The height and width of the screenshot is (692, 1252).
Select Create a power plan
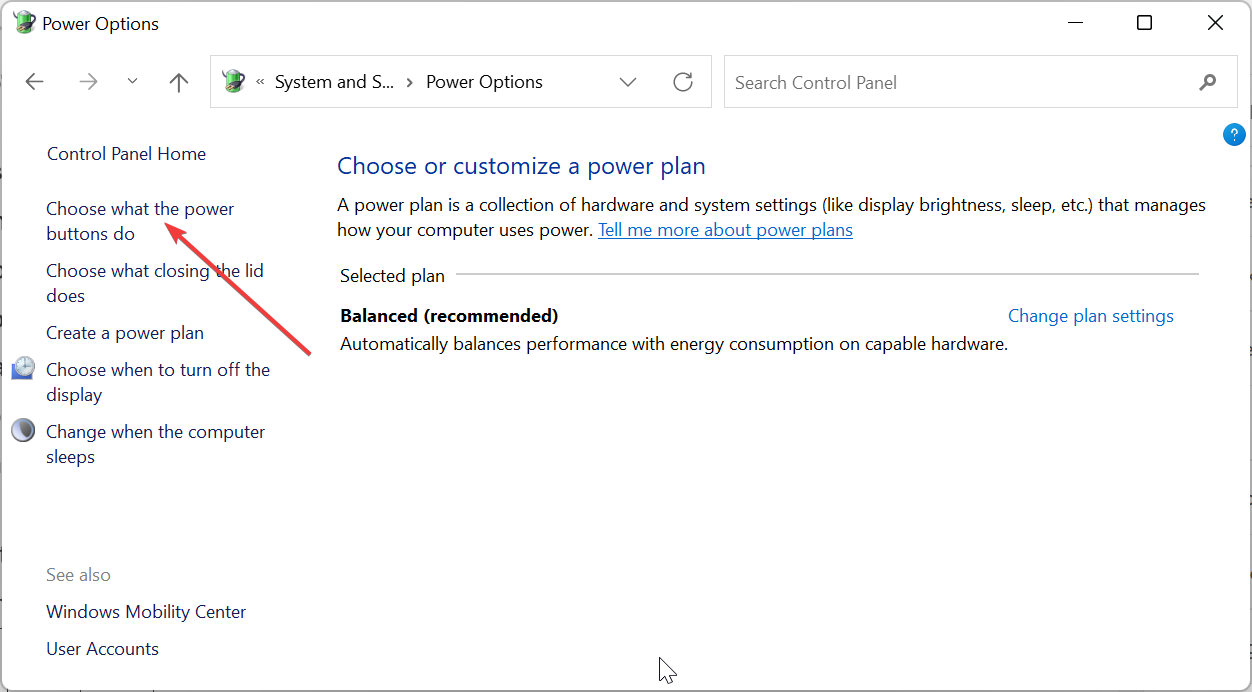click(125, 333)
